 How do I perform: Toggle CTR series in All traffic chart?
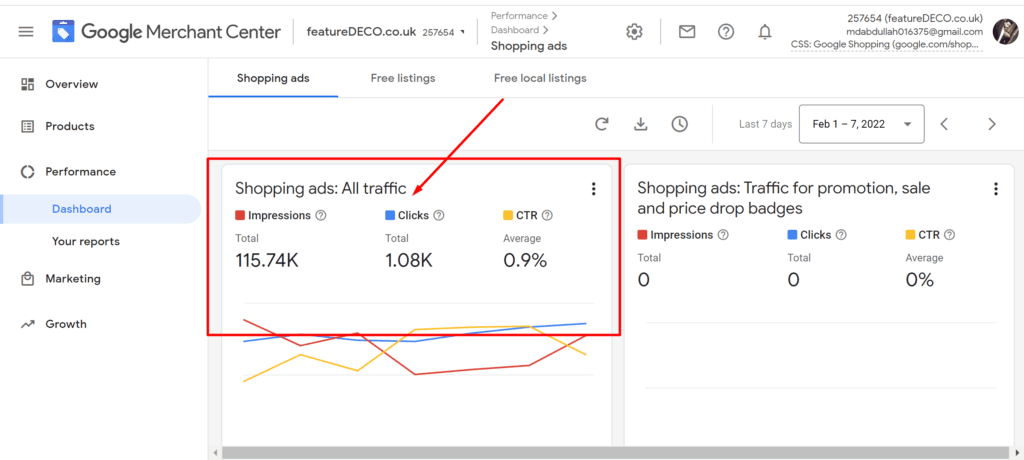coord(520,215)
